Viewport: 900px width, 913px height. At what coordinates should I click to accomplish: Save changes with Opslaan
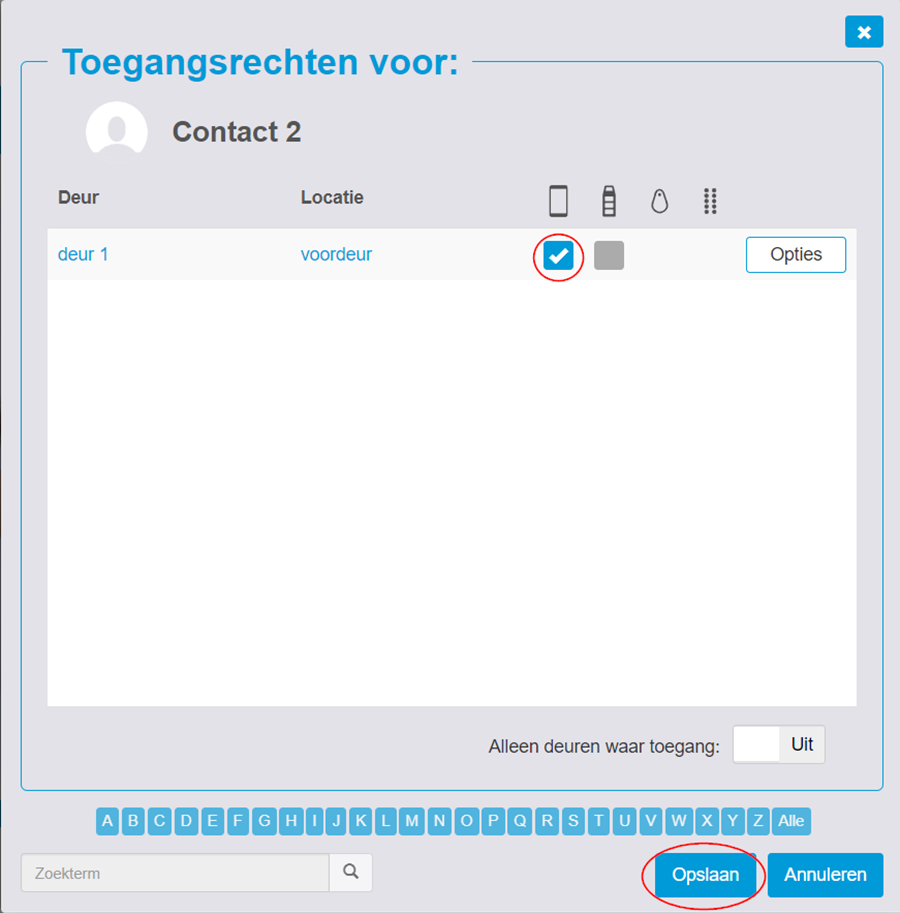(705, 875)
